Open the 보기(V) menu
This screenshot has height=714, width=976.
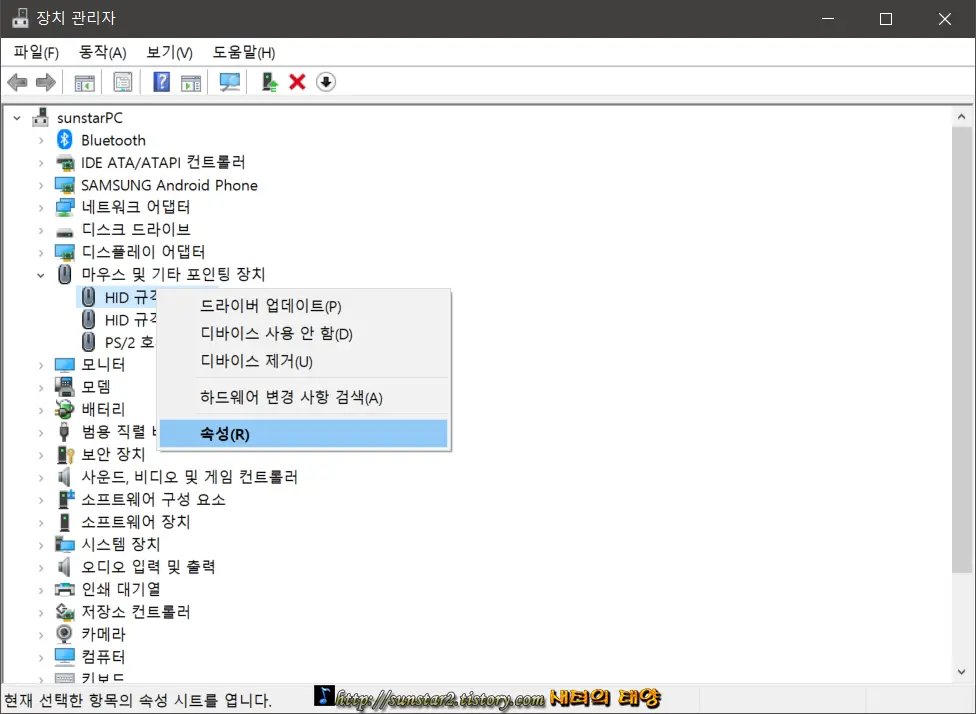[x=169, y=51]
